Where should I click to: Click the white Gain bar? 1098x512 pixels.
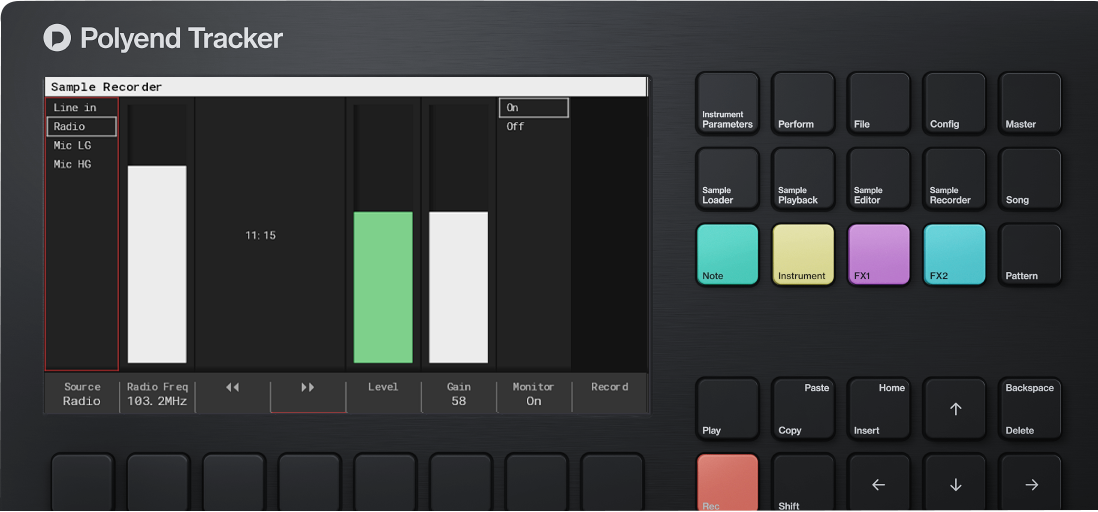coord(459,287)
